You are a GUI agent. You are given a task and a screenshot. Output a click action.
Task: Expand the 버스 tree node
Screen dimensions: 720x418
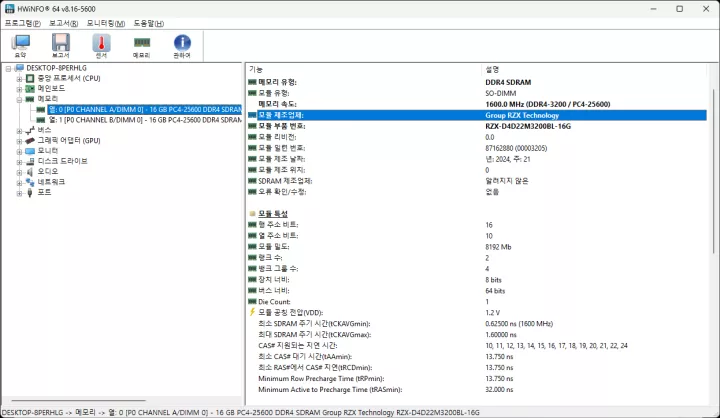(x=19, y=130)
